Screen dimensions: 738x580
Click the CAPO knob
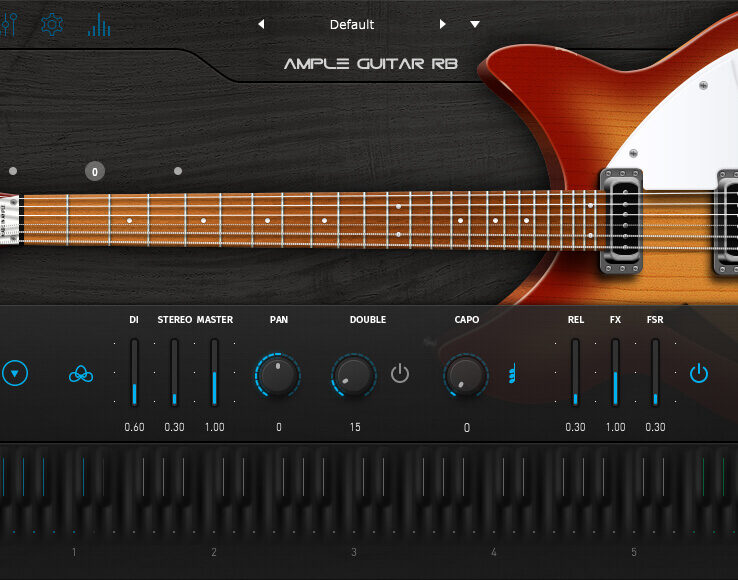coord(465,375)
